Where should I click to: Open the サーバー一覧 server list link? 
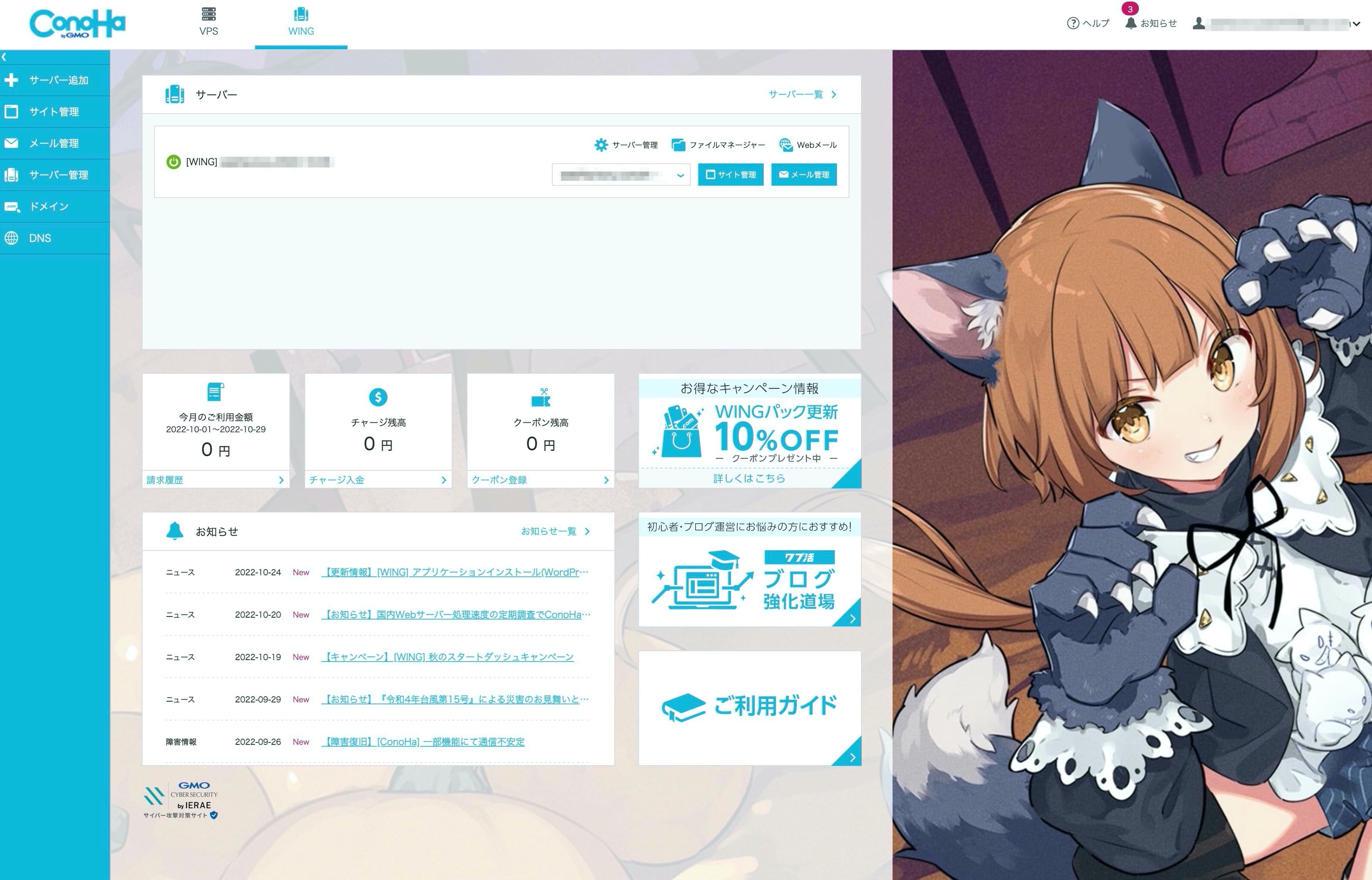[x=796, y=94]
